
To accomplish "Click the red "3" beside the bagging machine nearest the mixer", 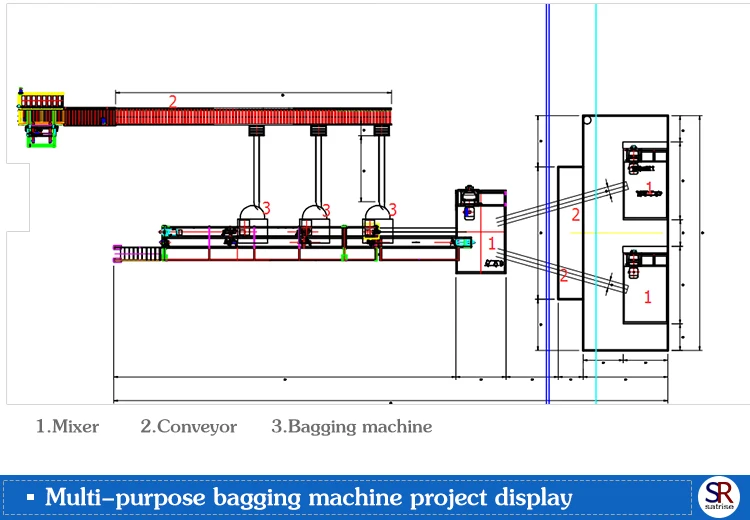I will point(393,210).
